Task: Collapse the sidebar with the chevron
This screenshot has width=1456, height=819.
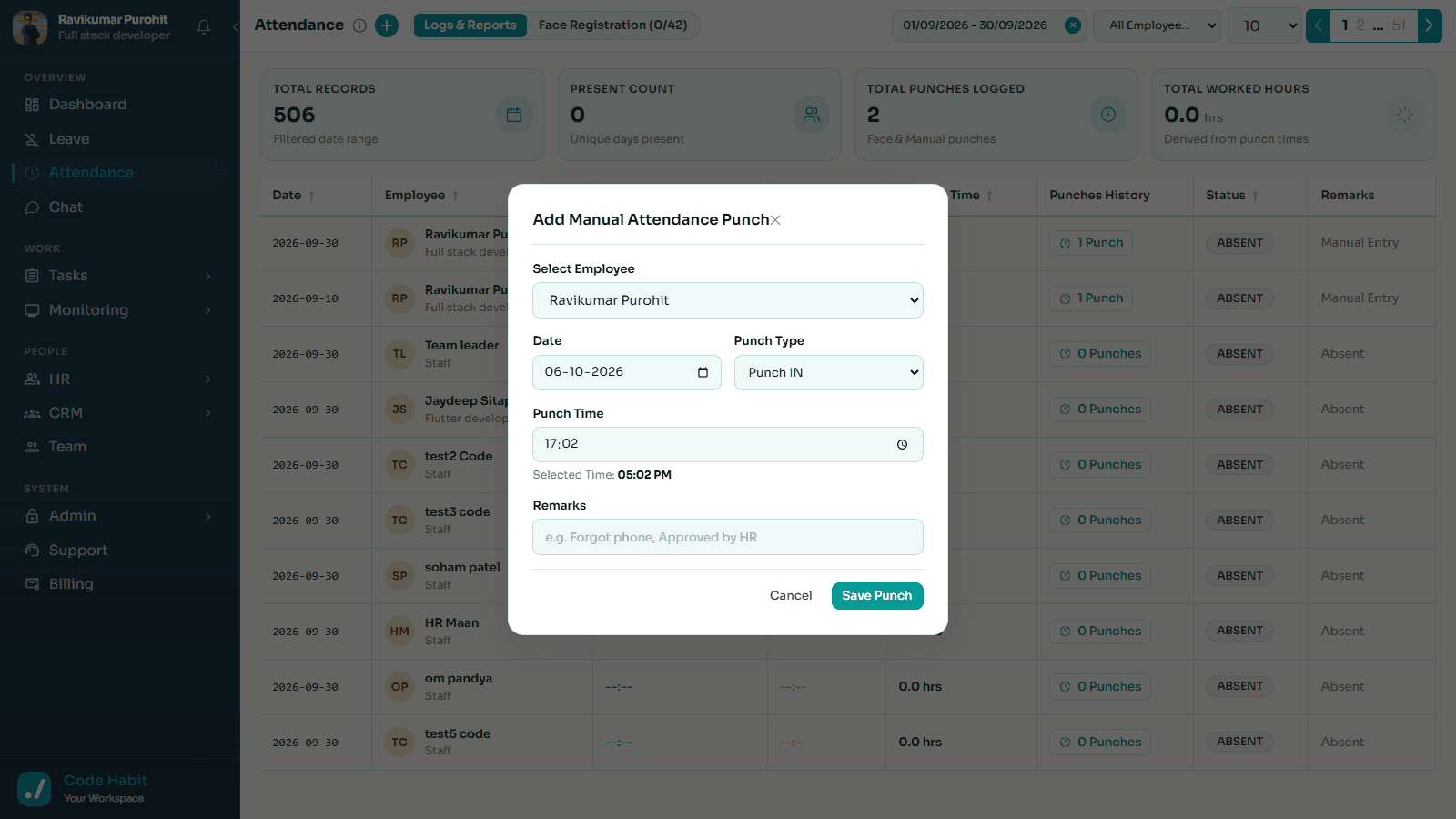Action: click(235, 27)
